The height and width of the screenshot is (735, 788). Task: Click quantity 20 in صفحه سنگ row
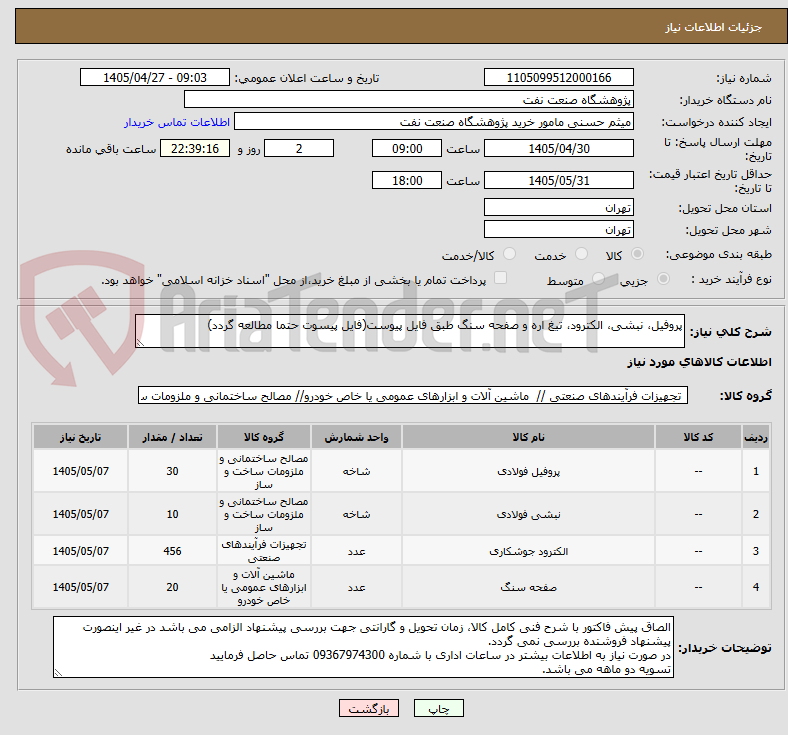click(172, 587)
